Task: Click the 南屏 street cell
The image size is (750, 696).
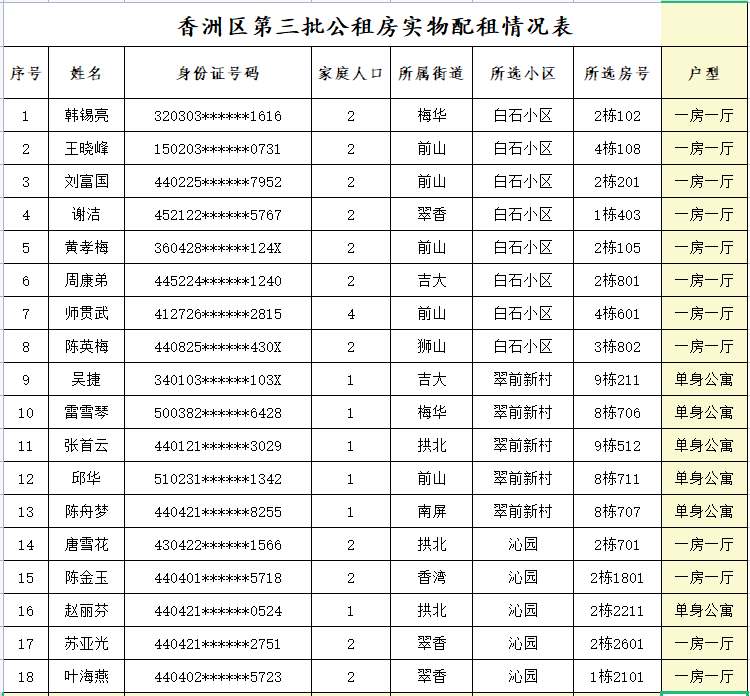Action: pyautogui.click(x=431, y=512)
